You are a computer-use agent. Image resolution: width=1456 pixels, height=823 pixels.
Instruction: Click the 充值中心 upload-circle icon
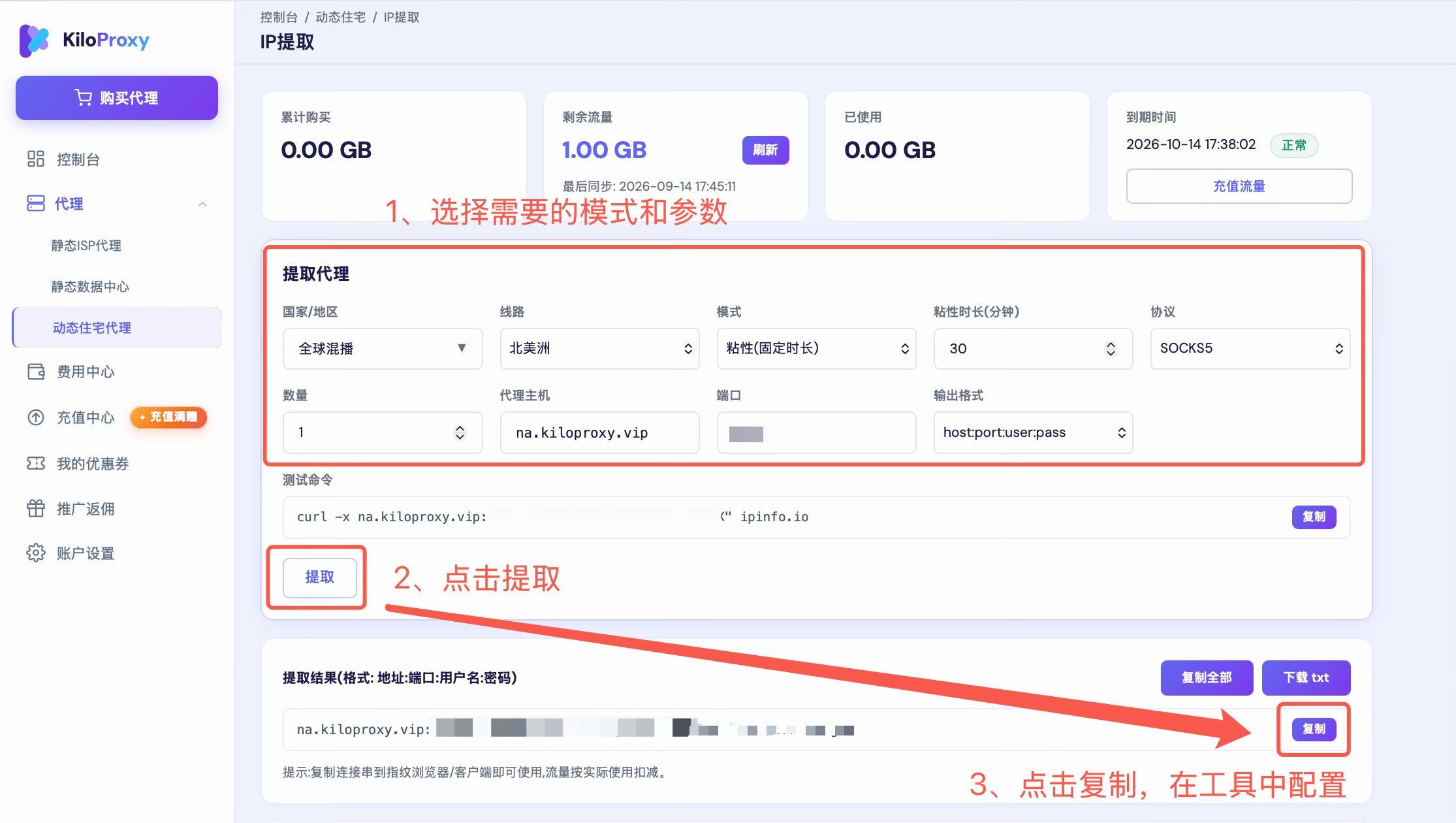pos(36,417)
